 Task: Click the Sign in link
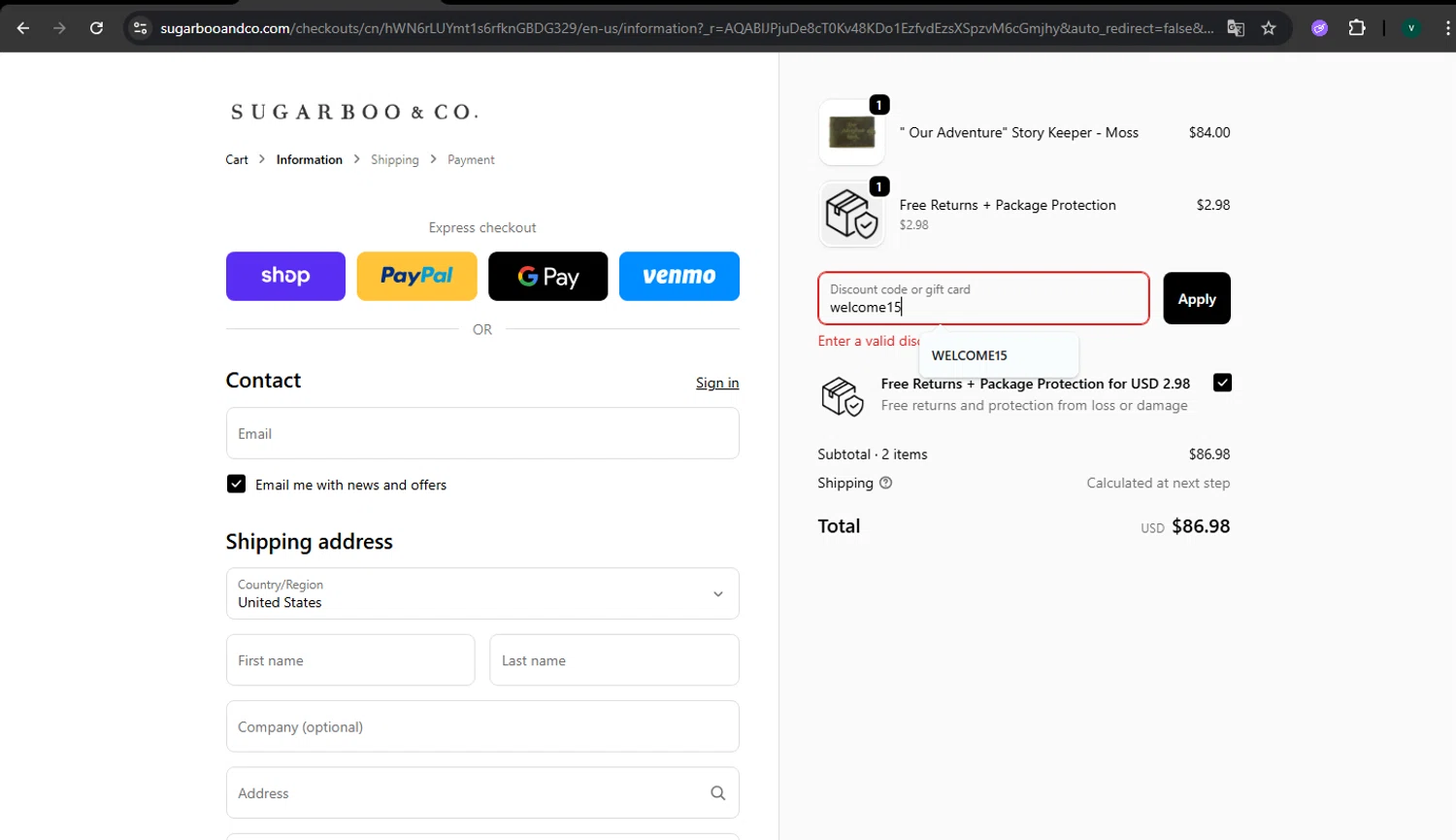(x=717, y=383)
